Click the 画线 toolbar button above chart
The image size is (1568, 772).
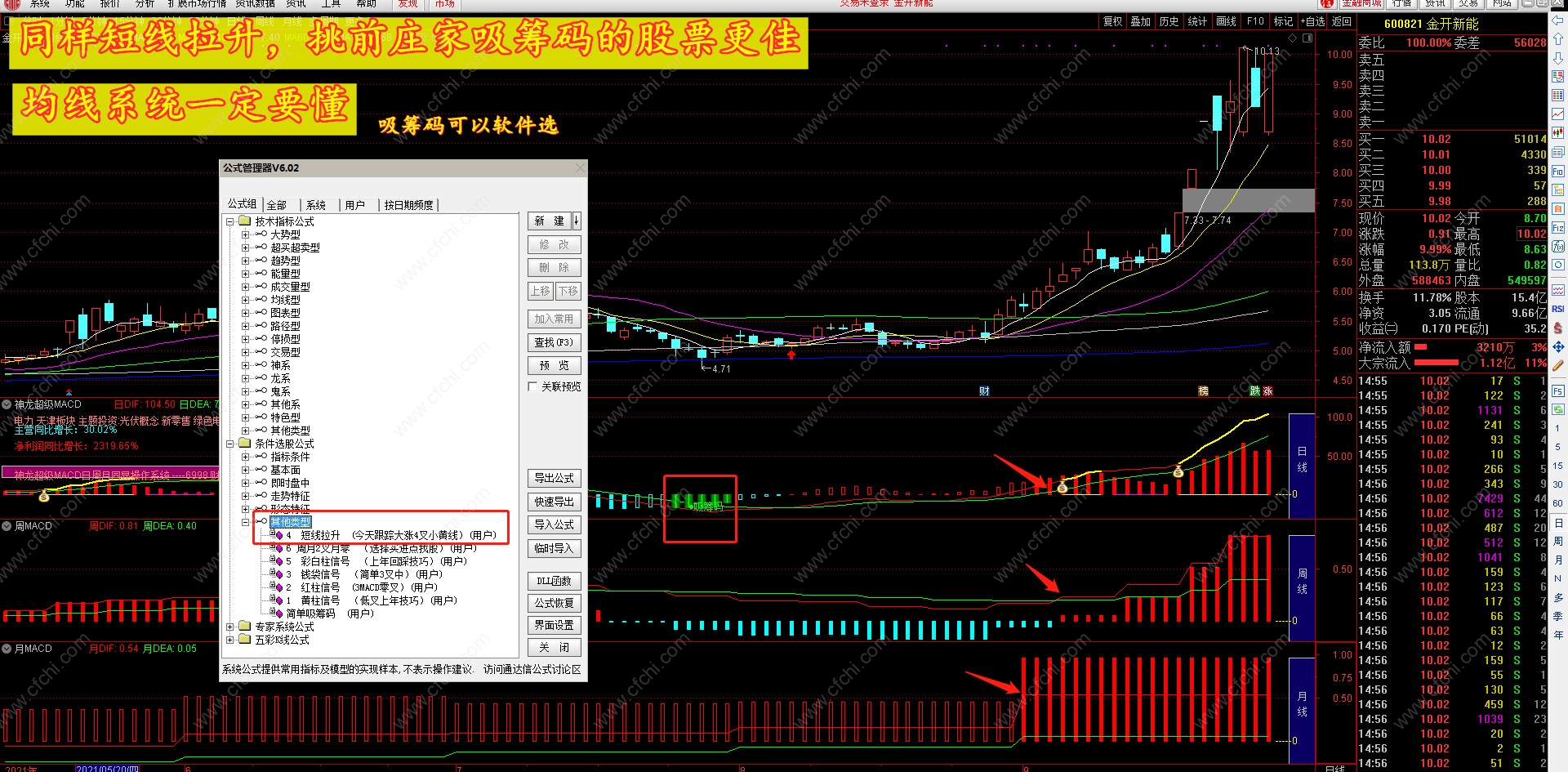pyautogui.click(x=1226, y=21)
